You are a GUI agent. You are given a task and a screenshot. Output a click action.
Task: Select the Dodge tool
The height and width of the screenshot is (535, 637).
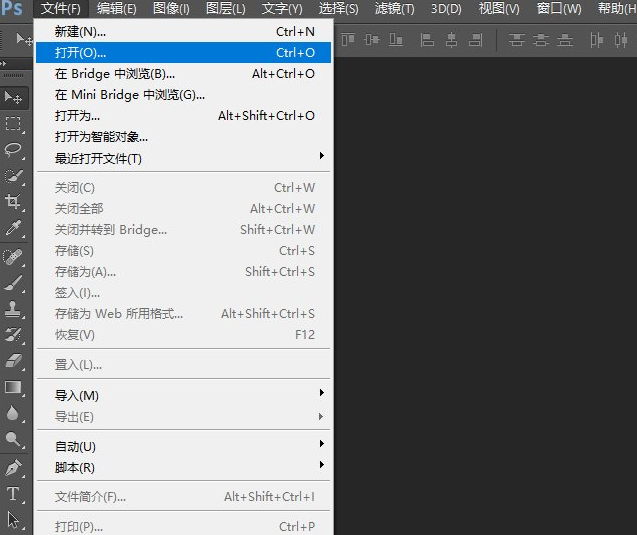click(13, 439)
